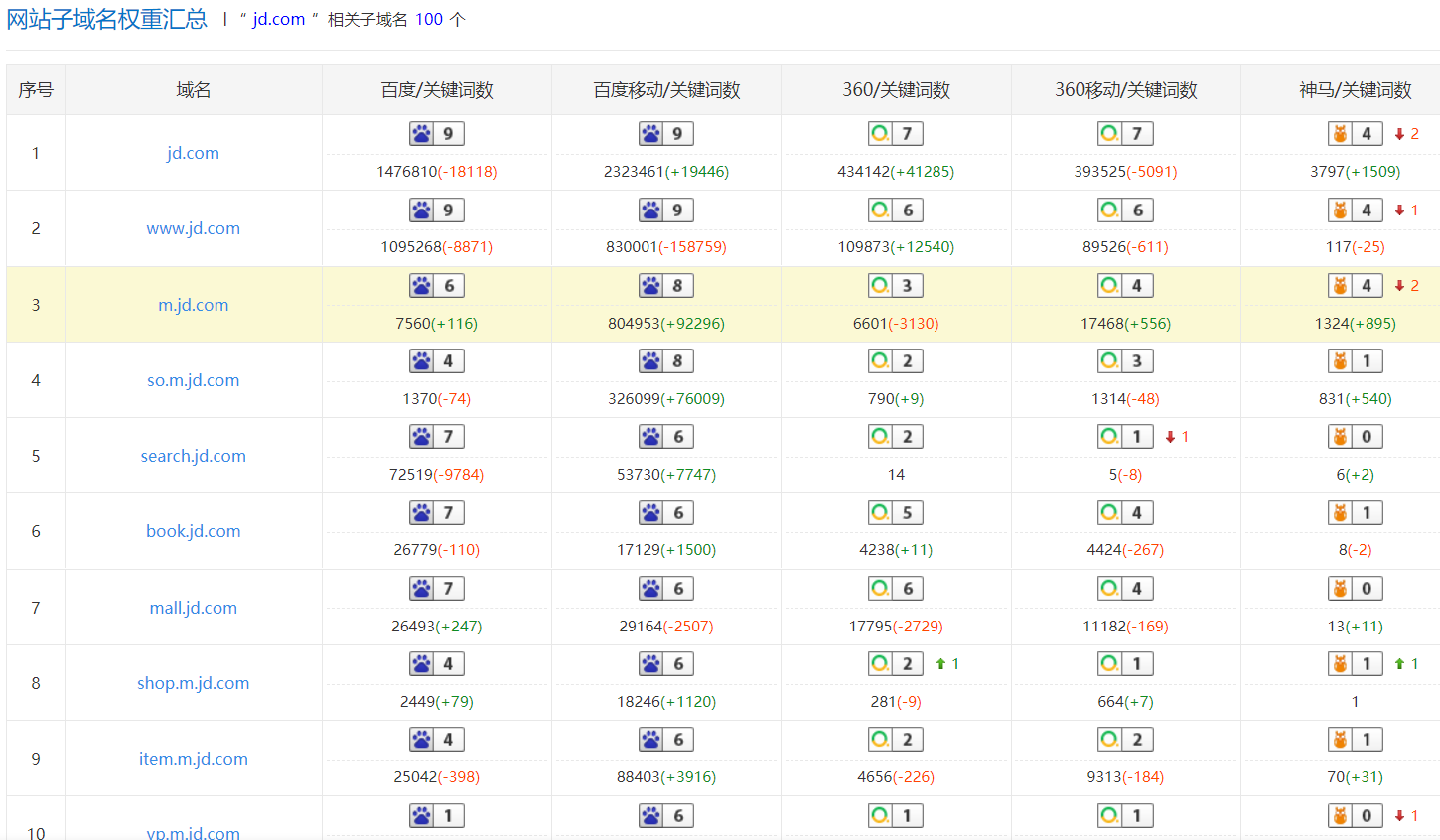Screen dimensions: 1440x840
Task: Open the mall.jd.com domain link
Action: (x=193, y=608)
